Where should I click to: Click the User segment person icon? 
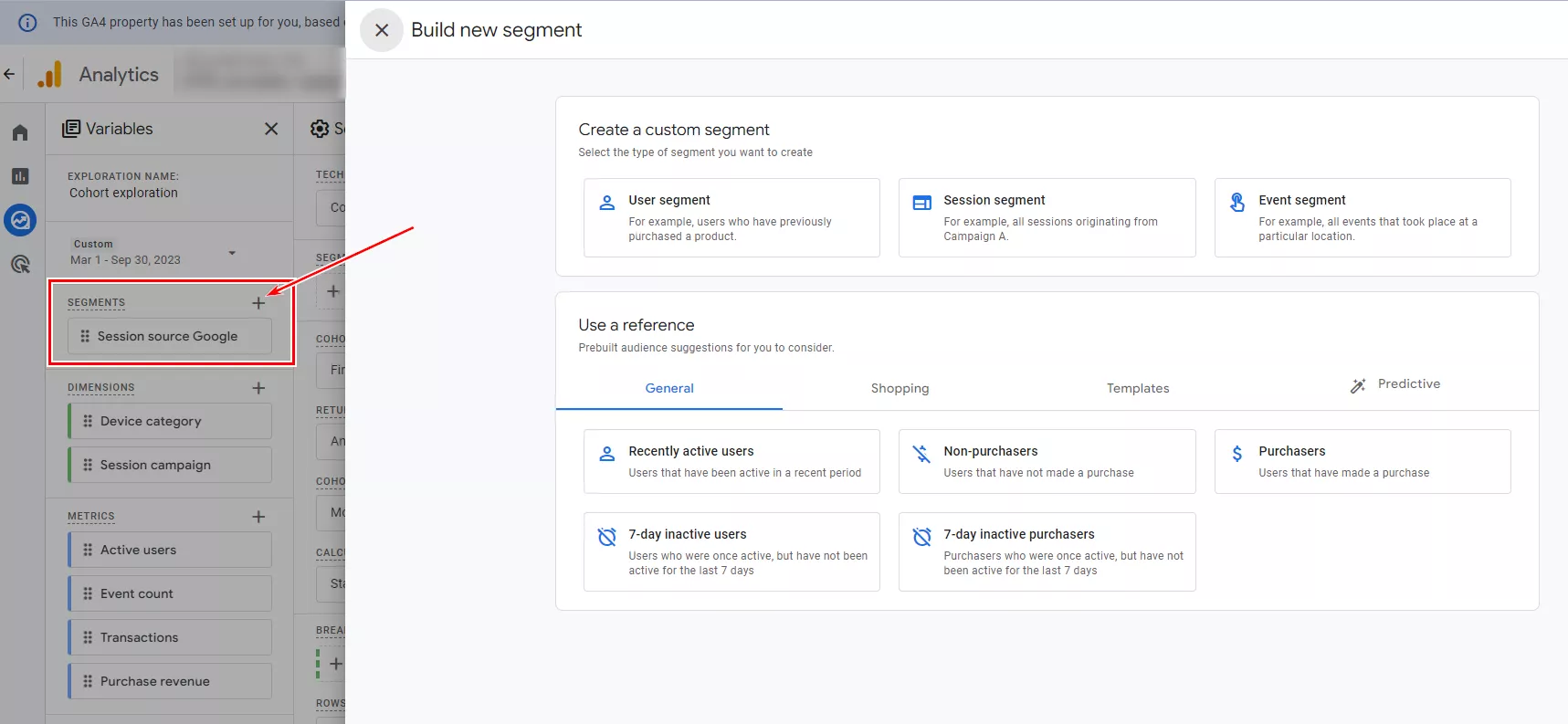pos(606,203)
